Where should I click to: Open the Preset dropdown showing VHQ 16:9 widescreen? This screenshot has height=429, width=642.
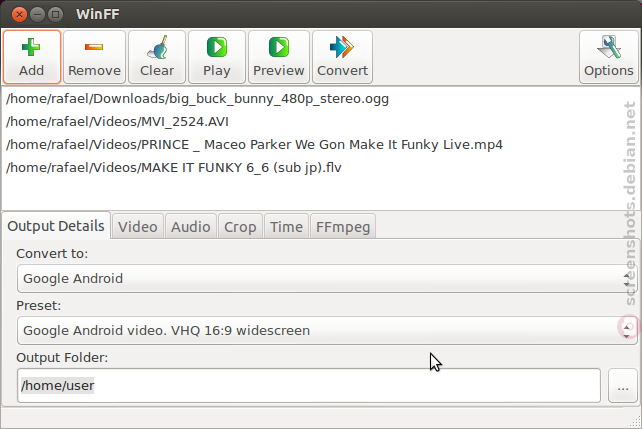[327, 330]
